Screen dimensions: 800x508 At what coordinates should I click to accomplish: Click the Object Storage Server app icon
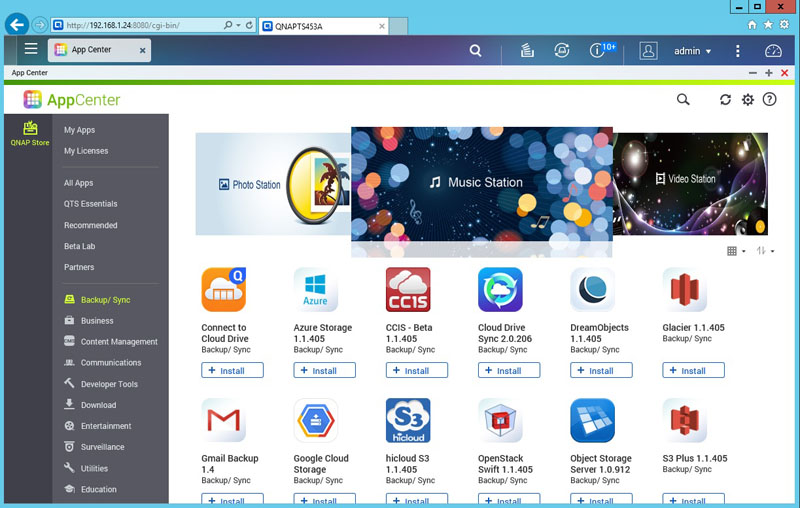tap(592, 420)
